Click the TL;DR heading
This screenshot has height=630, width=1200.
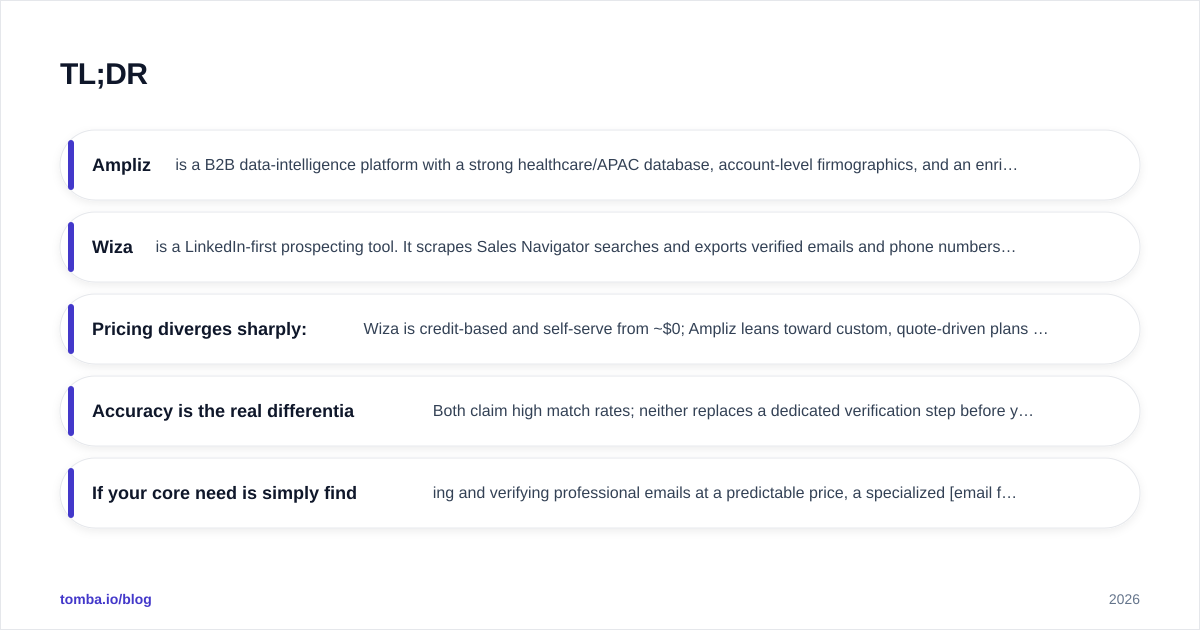(x=104, y=74)
